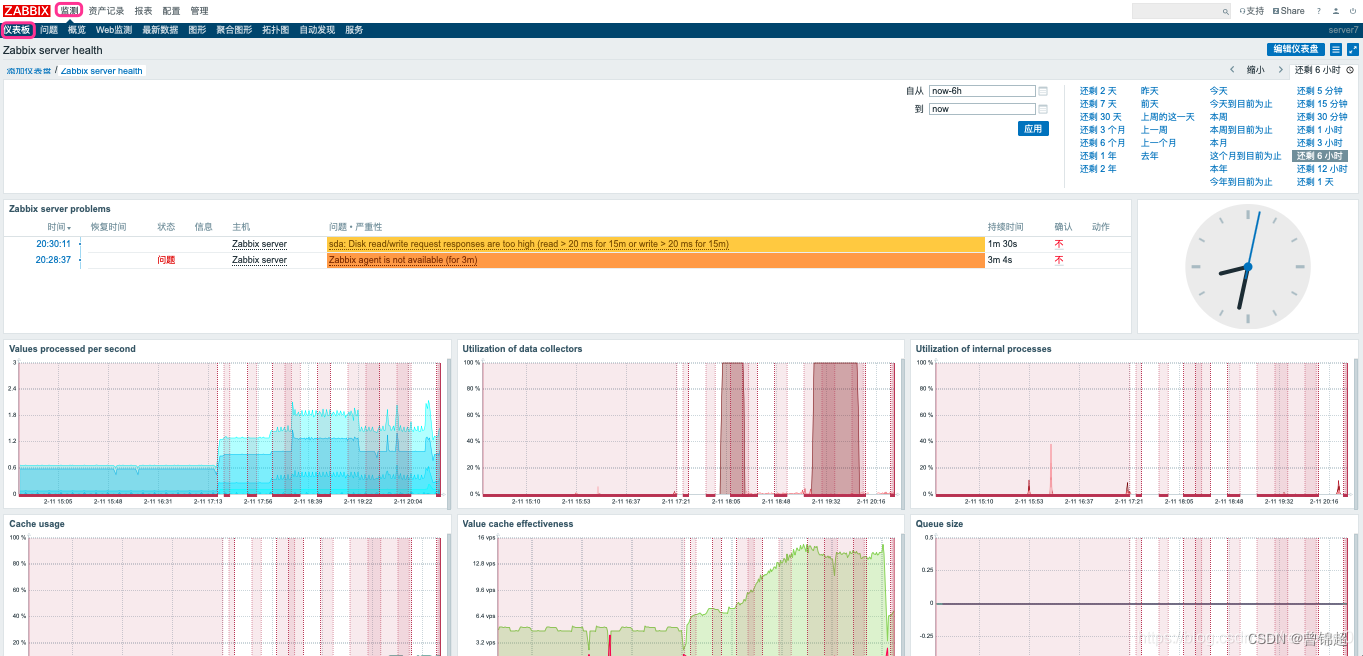Select the 还剩 2 天 time preset

pos(1098,91)
